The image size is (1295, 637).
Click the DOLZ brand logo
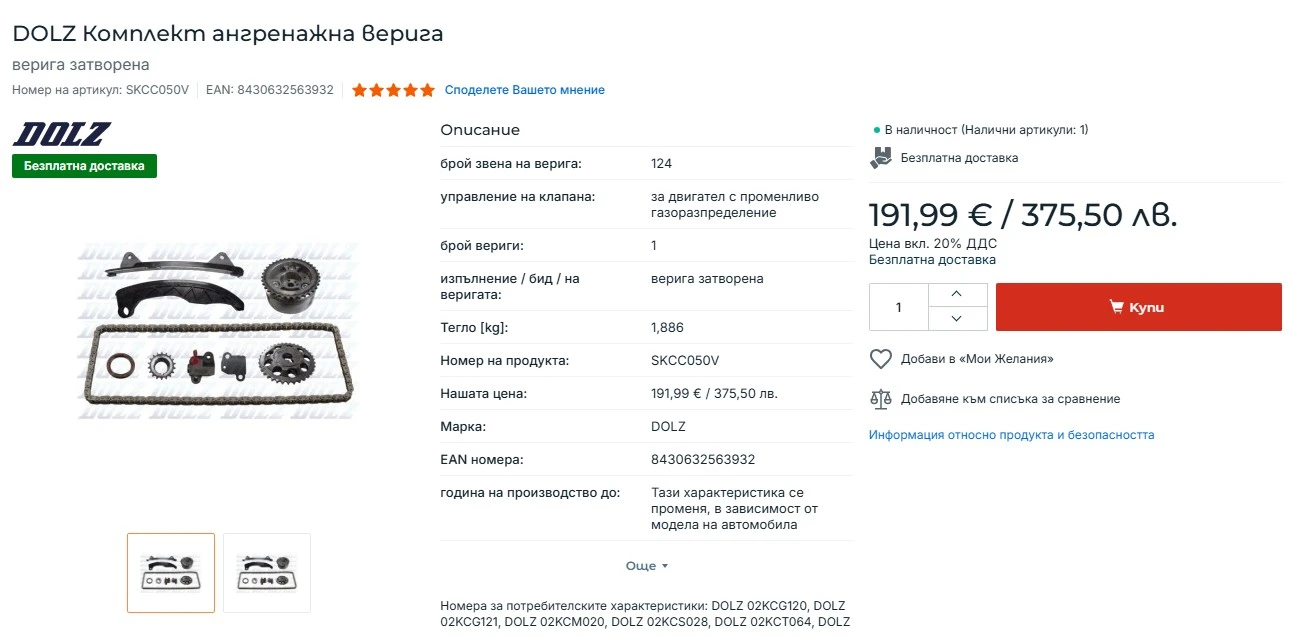tap(61, 134)
